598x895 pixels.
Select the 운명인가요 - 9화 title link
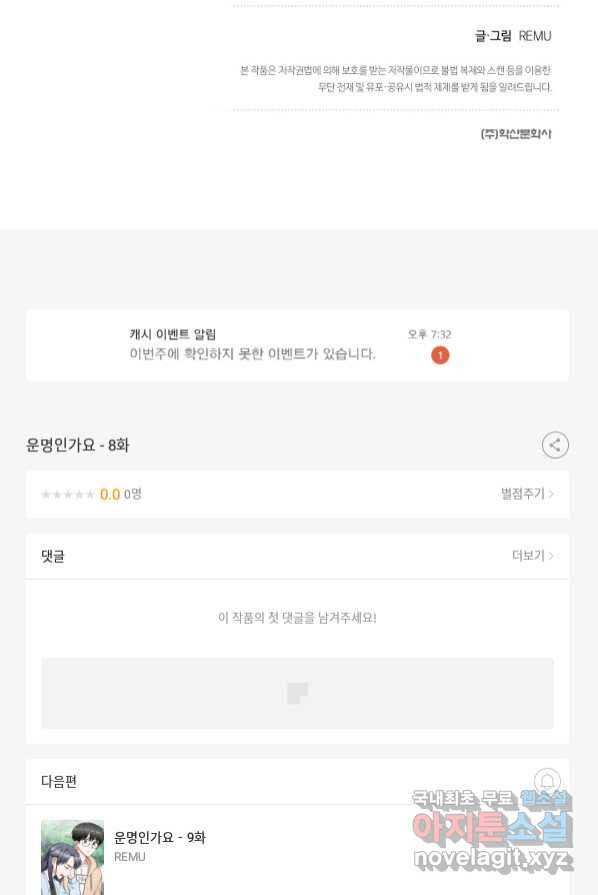tap(160, 837)
